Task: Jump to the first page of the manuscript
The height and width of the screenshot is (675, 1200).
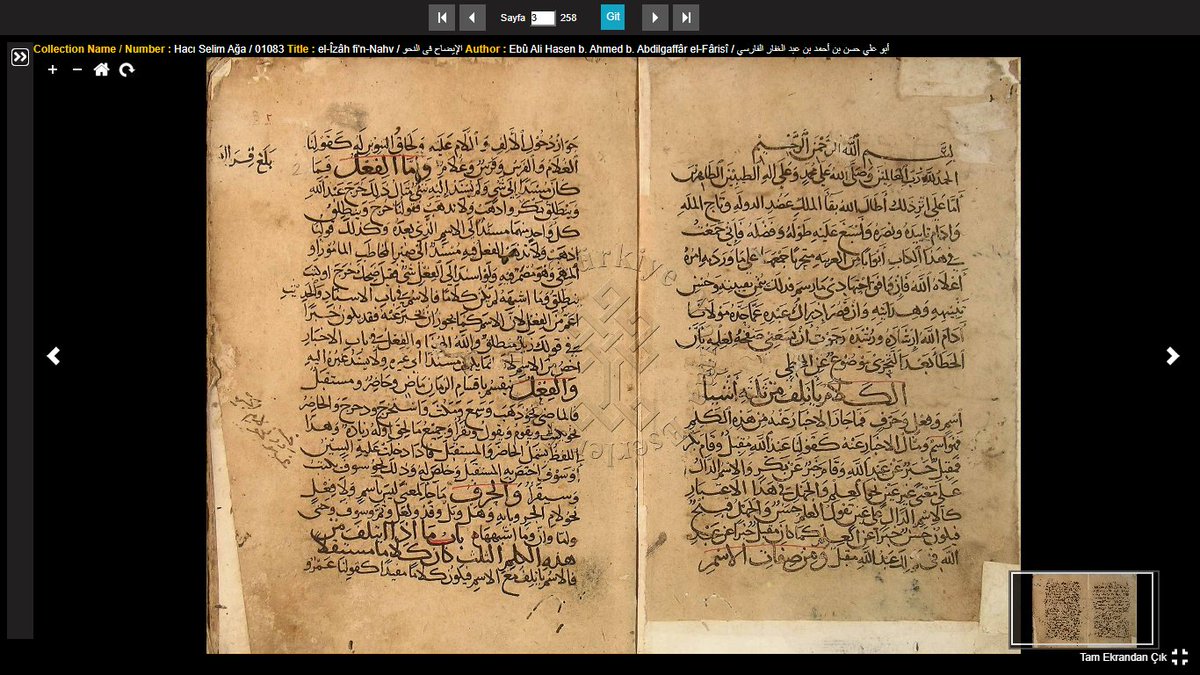Action: point(442,17)
